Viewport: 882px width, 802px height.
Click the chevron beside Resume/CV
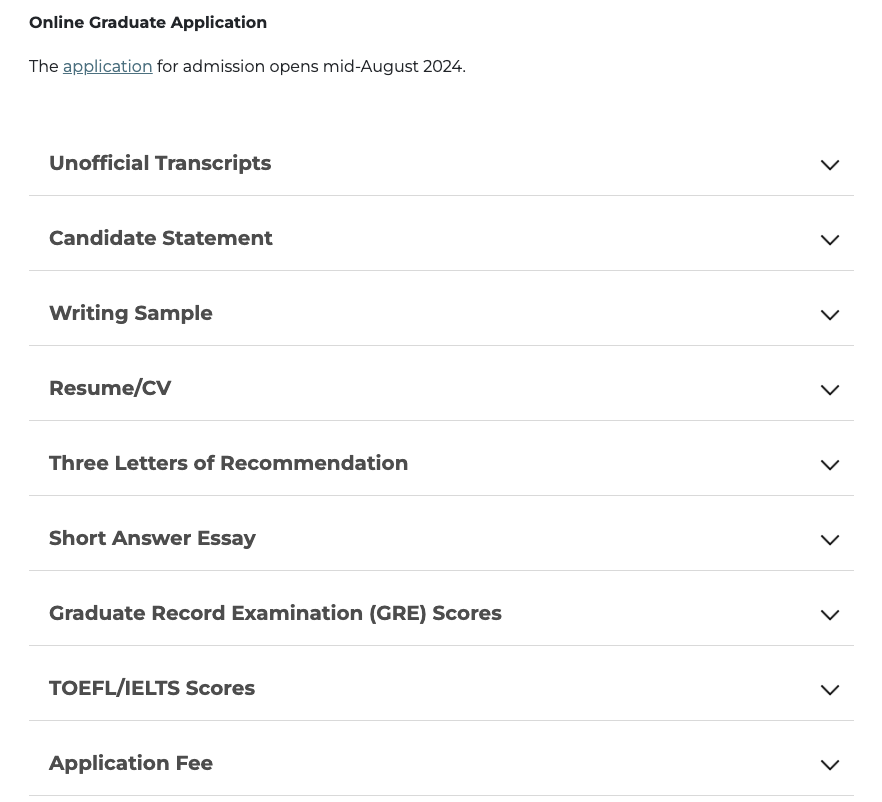pyautogui.click(x=830, y=390)
